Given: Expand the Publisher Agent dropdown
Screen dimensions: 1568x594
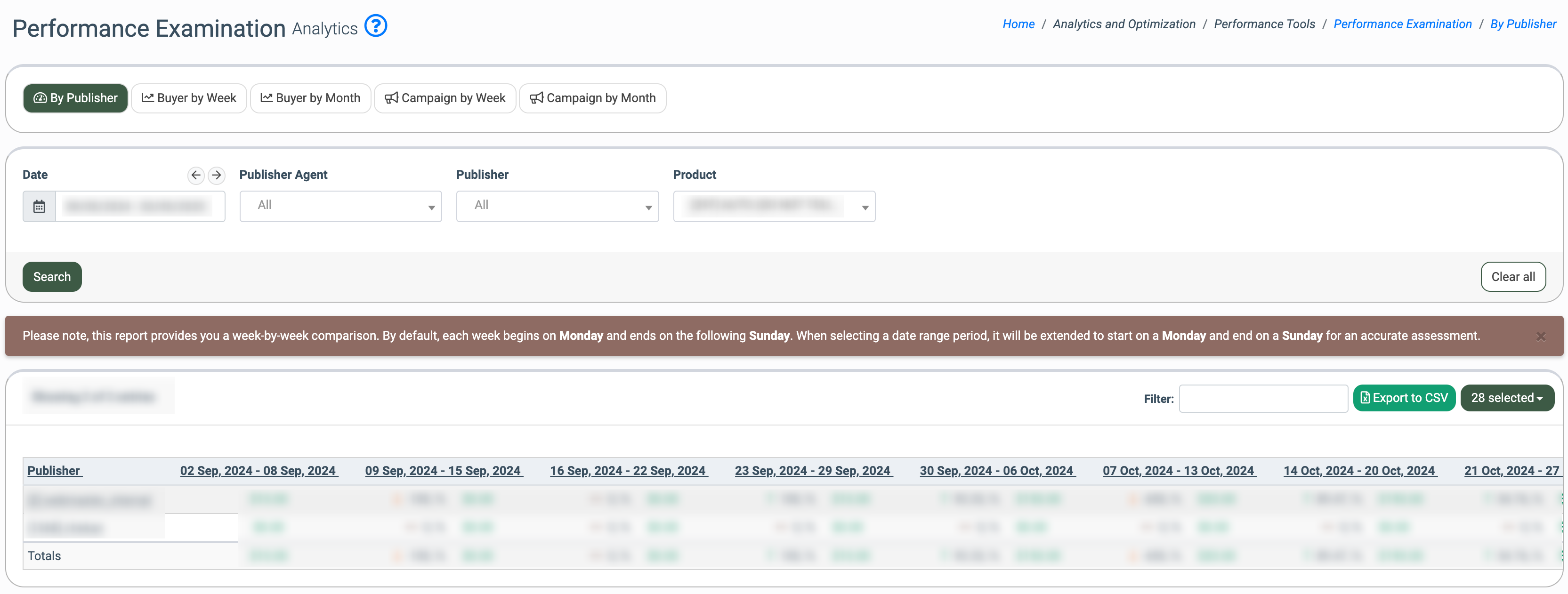Looking at the screenshot, I should 340,206.
